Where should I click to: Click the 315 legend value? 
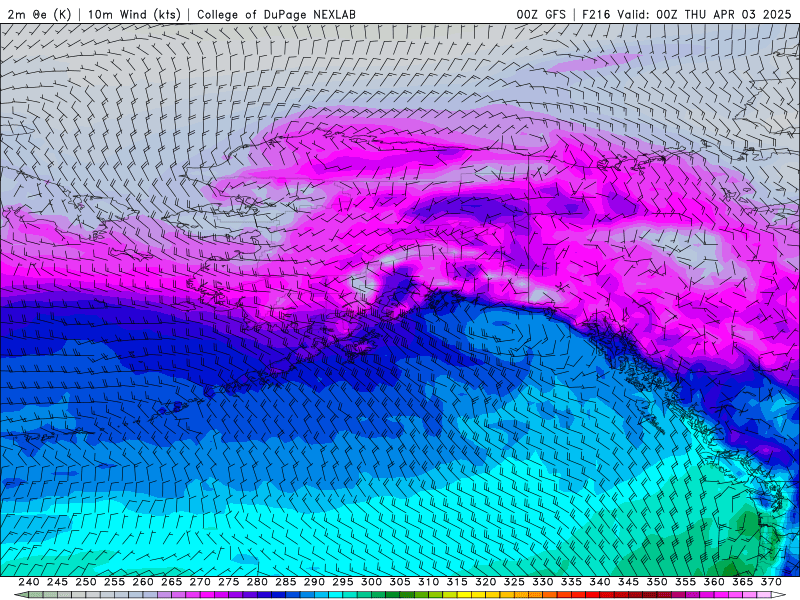[x=457, y=582]
